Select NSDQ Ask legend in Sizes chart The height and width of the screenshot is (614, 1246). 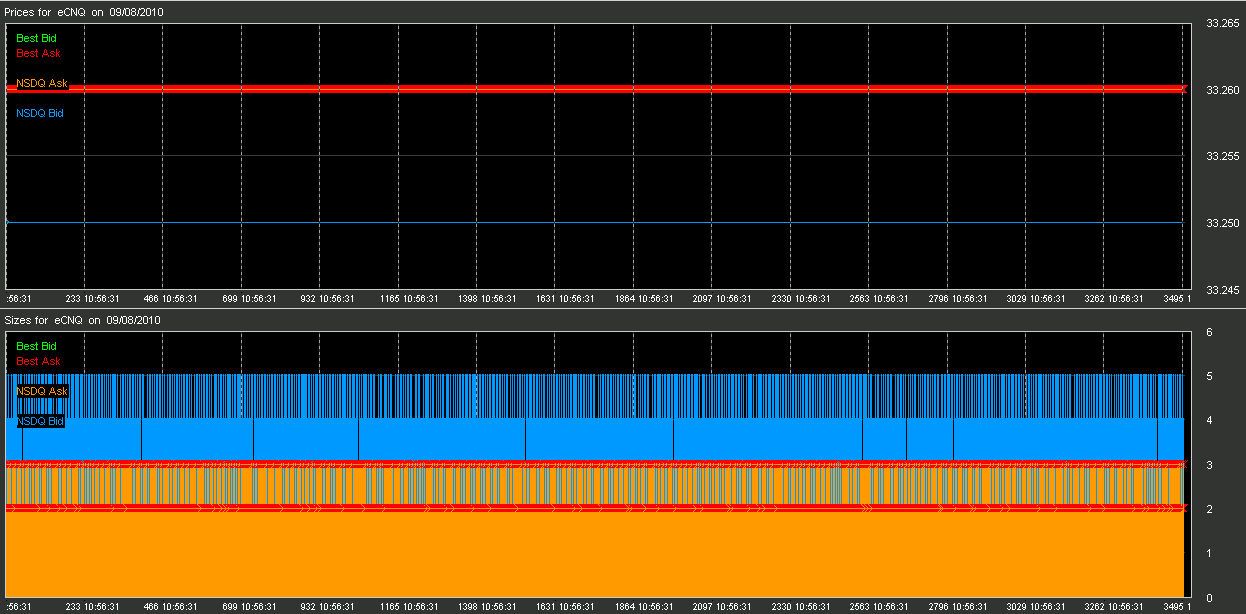coord(42,391)
